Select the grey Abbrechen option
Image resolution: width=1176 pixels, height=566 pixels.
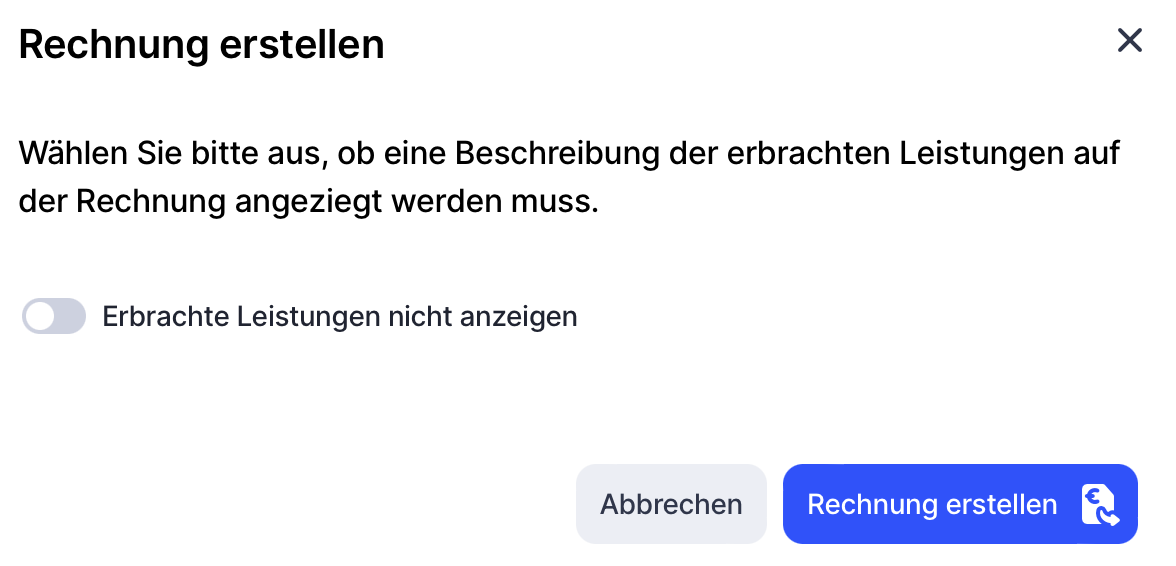tap(671, 504)
